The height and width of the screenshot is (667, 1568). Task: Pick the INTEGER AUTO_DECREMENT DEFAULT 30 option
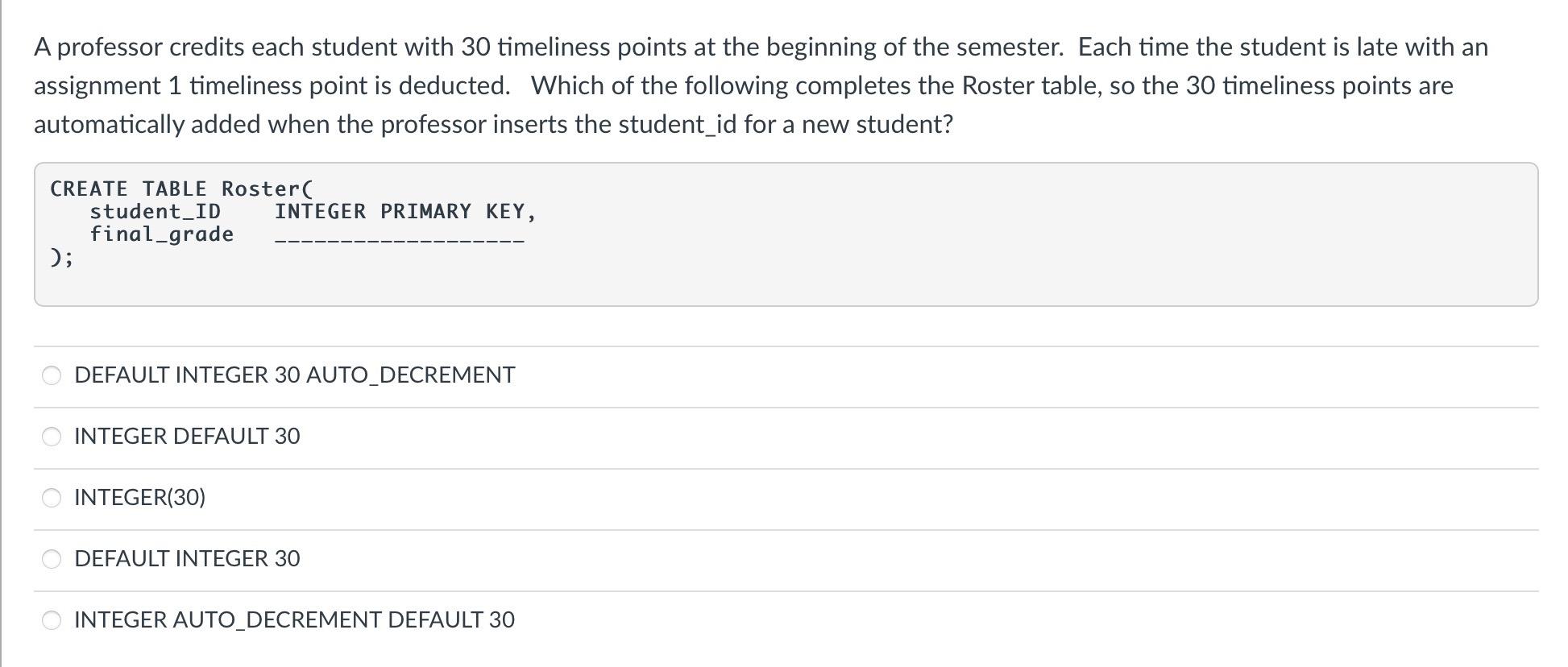pos(51,619)
